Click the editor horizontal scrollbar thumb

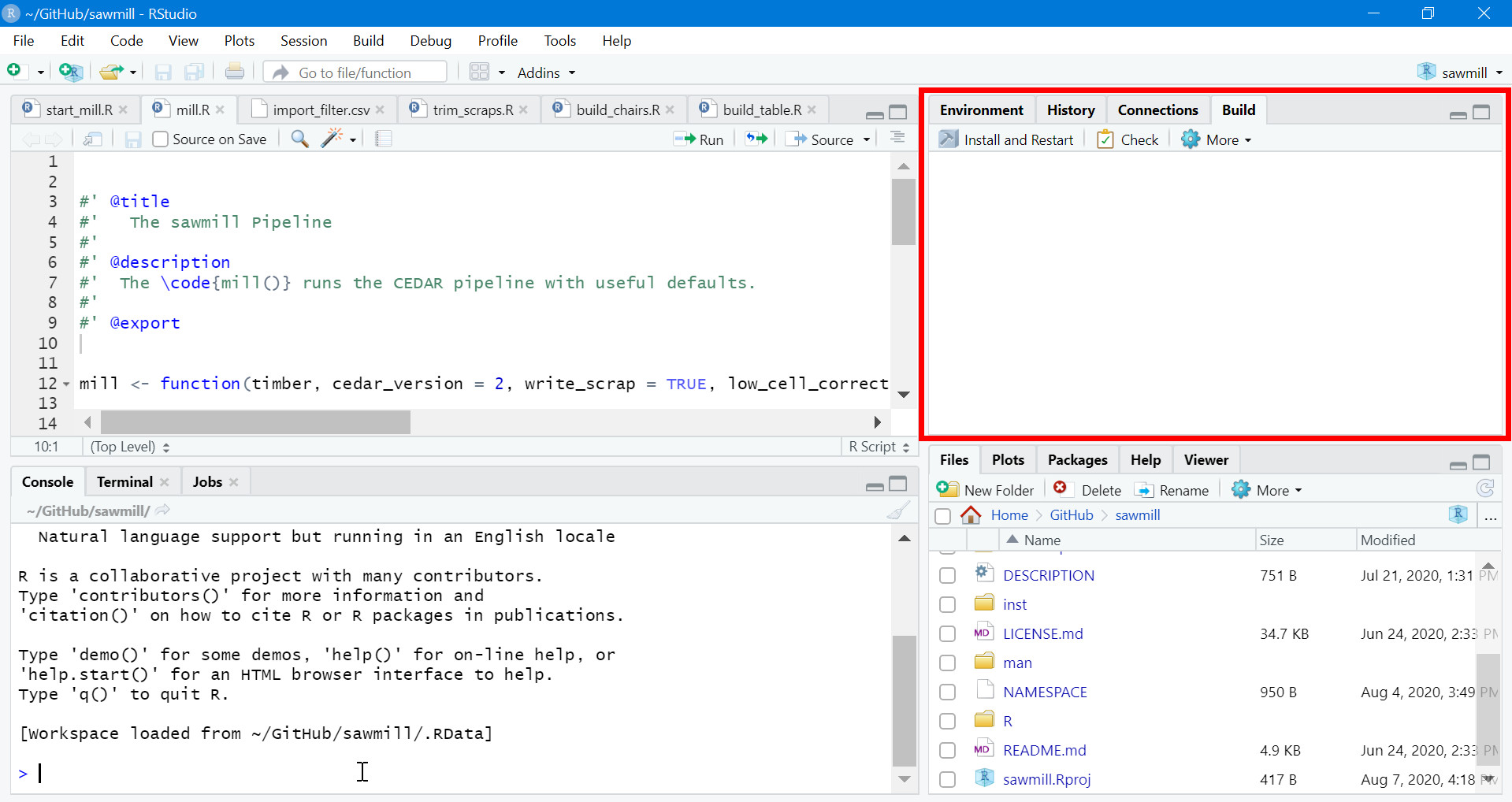pyautogui.click(x=255, y=422)
